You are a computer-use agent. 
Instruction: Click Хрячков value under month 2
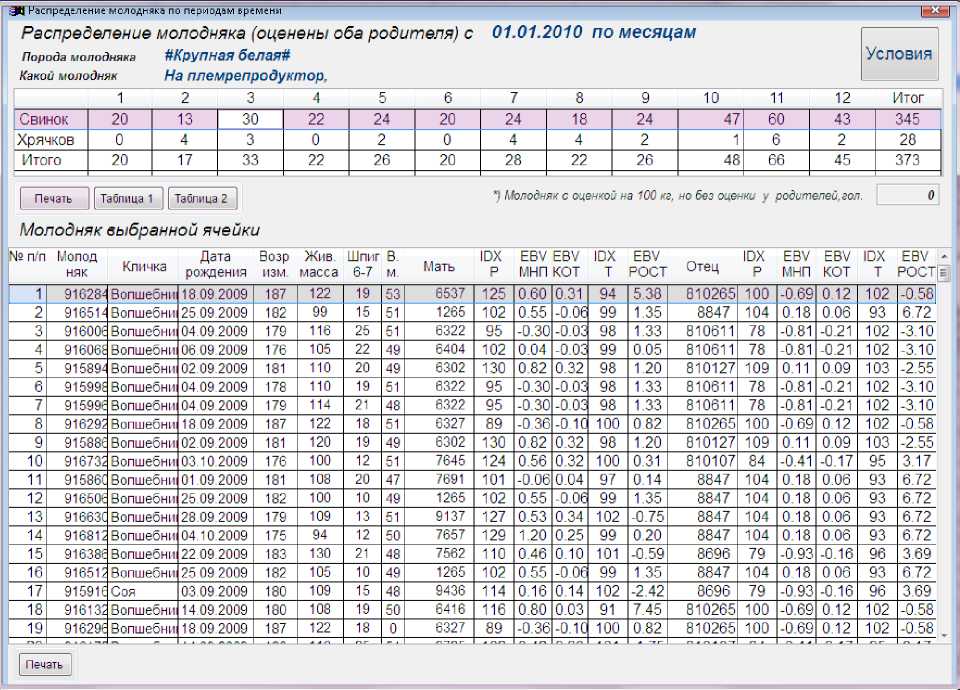185,140
